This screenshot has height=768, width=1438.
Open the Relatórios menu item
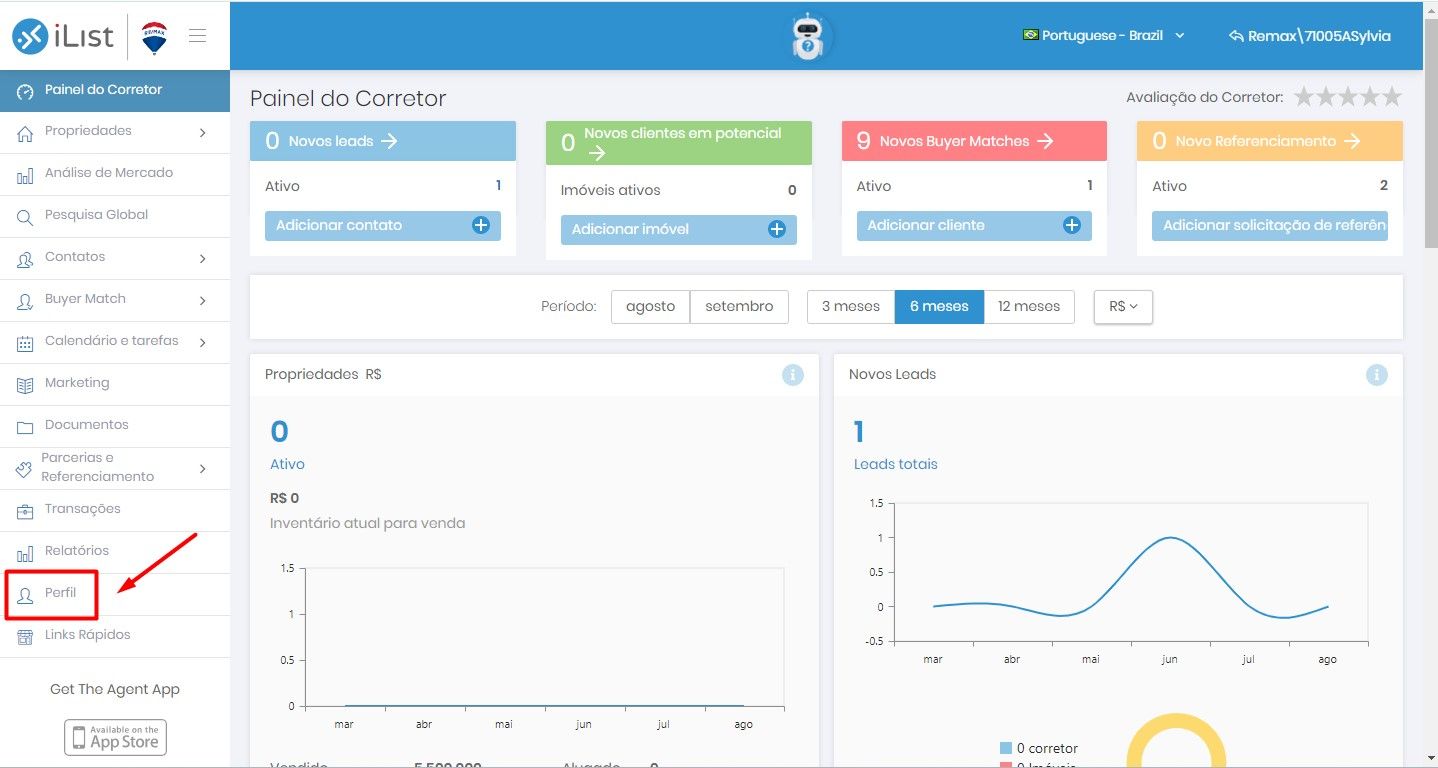coord(115,552)
